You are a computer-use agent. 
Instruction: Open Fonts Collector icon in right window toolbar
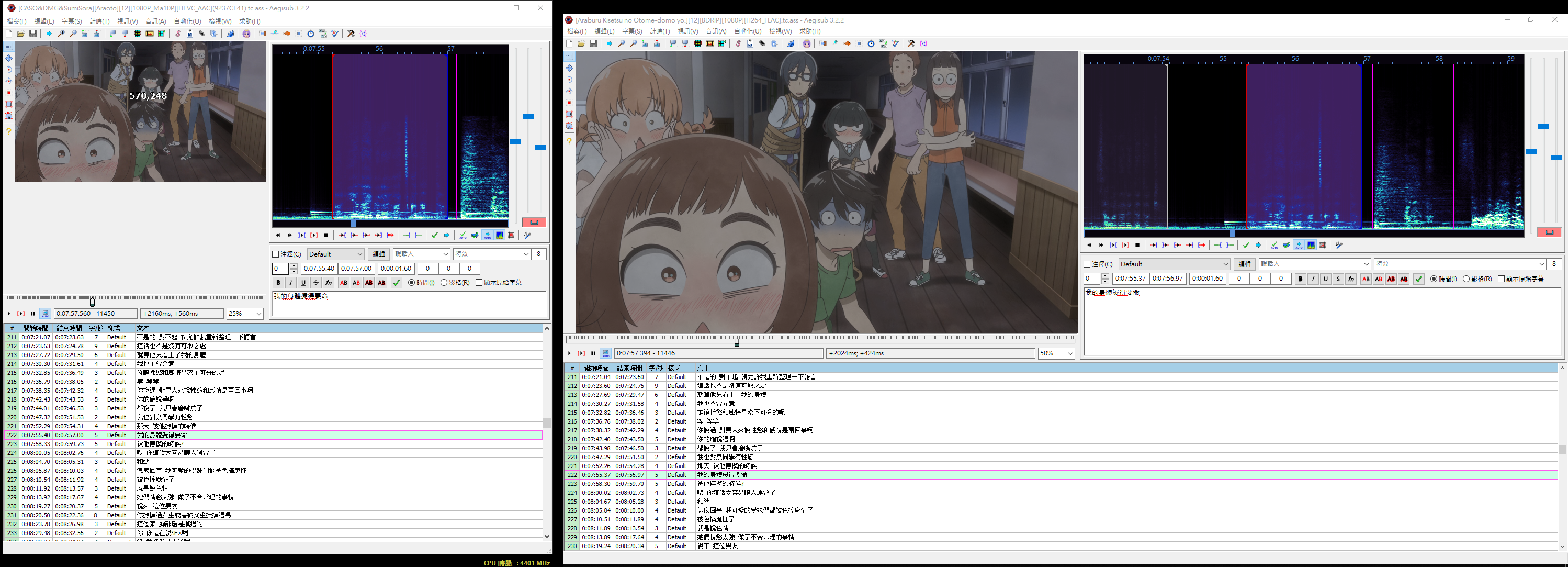[774, 43]
